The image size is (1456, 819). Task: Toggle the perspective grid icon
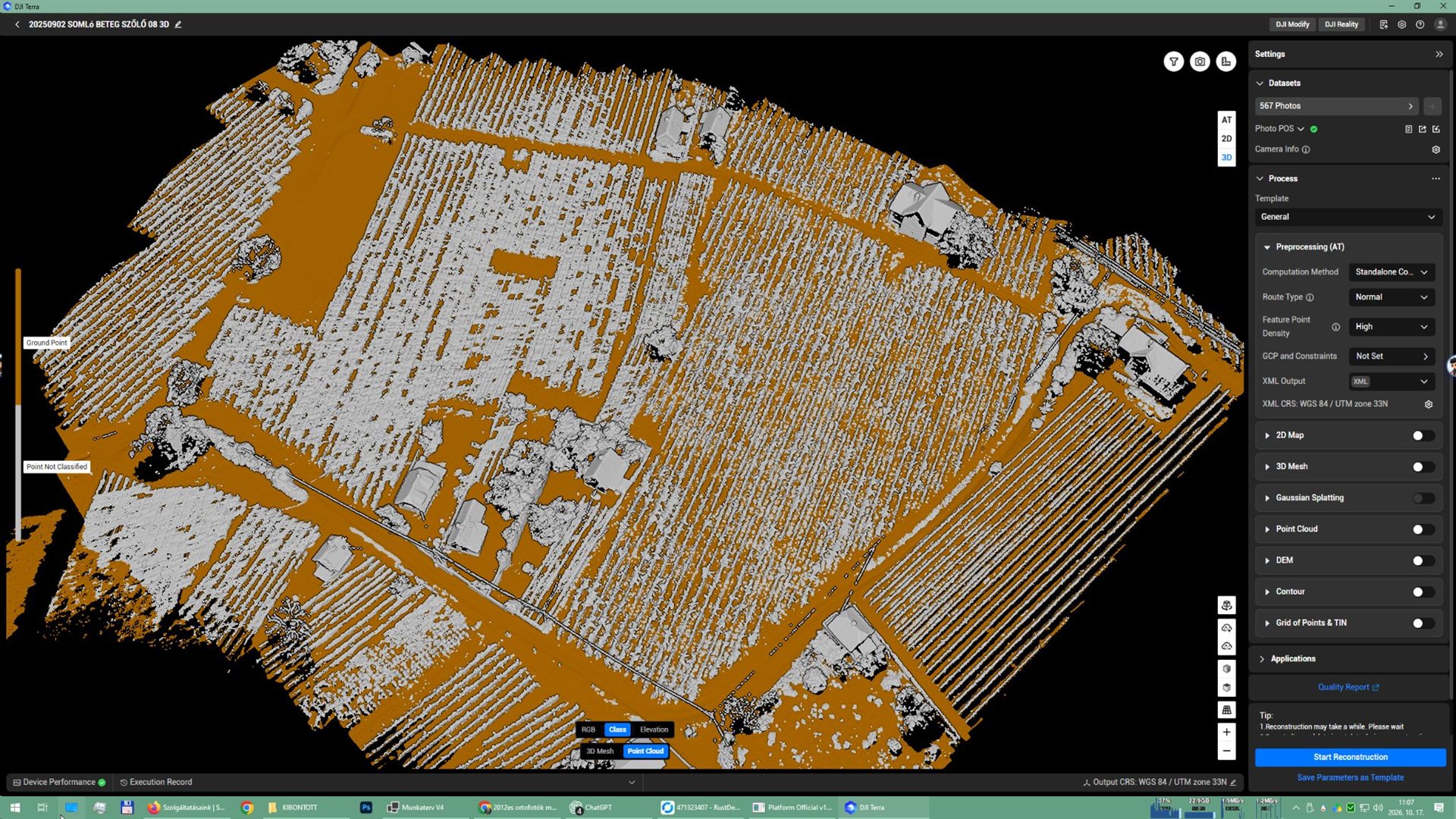pos(1226,710)
